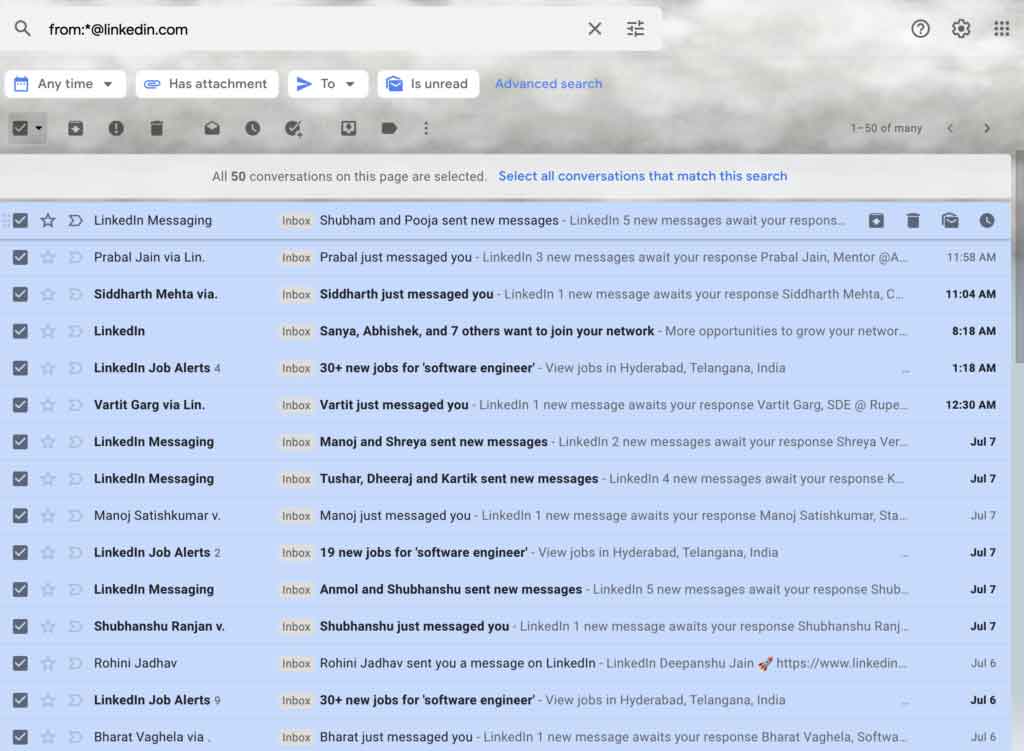Click the search query input field
The width and height of the screenshot is (1024, 751).
click(313, 29)
